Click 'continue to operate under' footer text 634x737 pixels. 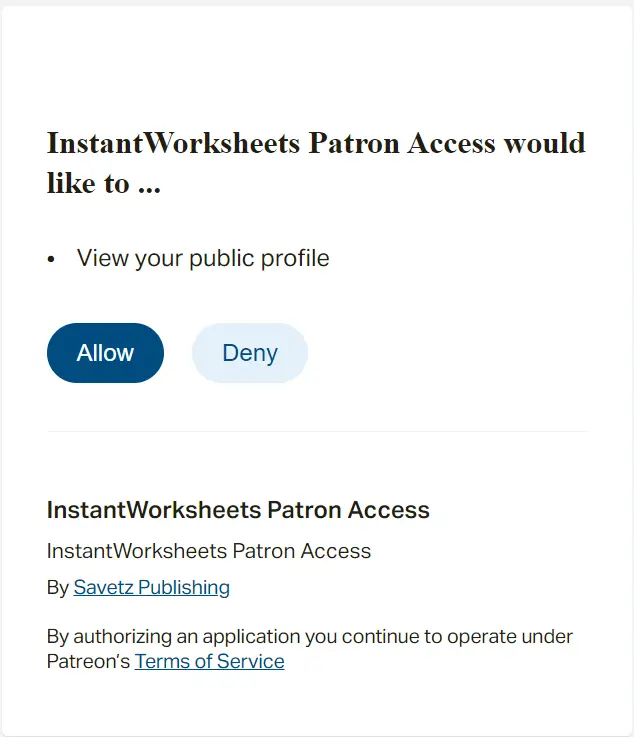[457, 637]
